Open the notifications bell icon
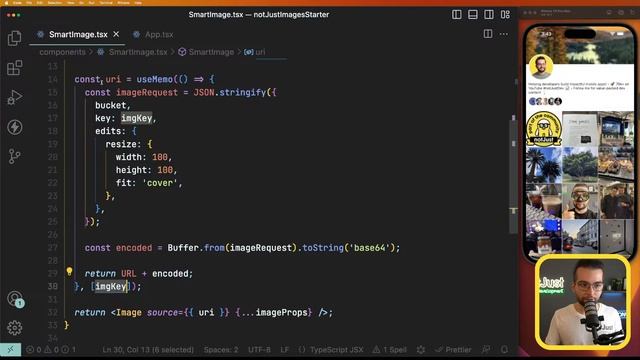Screen dimensions: 640x360 click(504, 350)
